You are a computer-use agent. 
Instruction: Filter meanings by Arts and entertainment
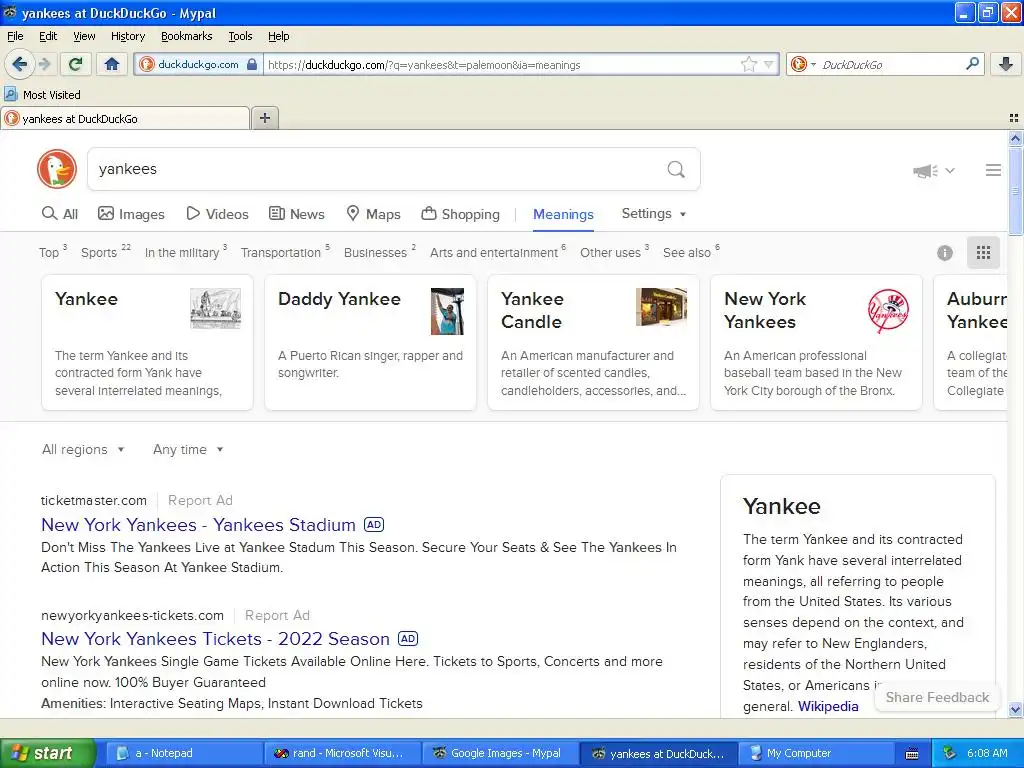[x=498, y=252]
